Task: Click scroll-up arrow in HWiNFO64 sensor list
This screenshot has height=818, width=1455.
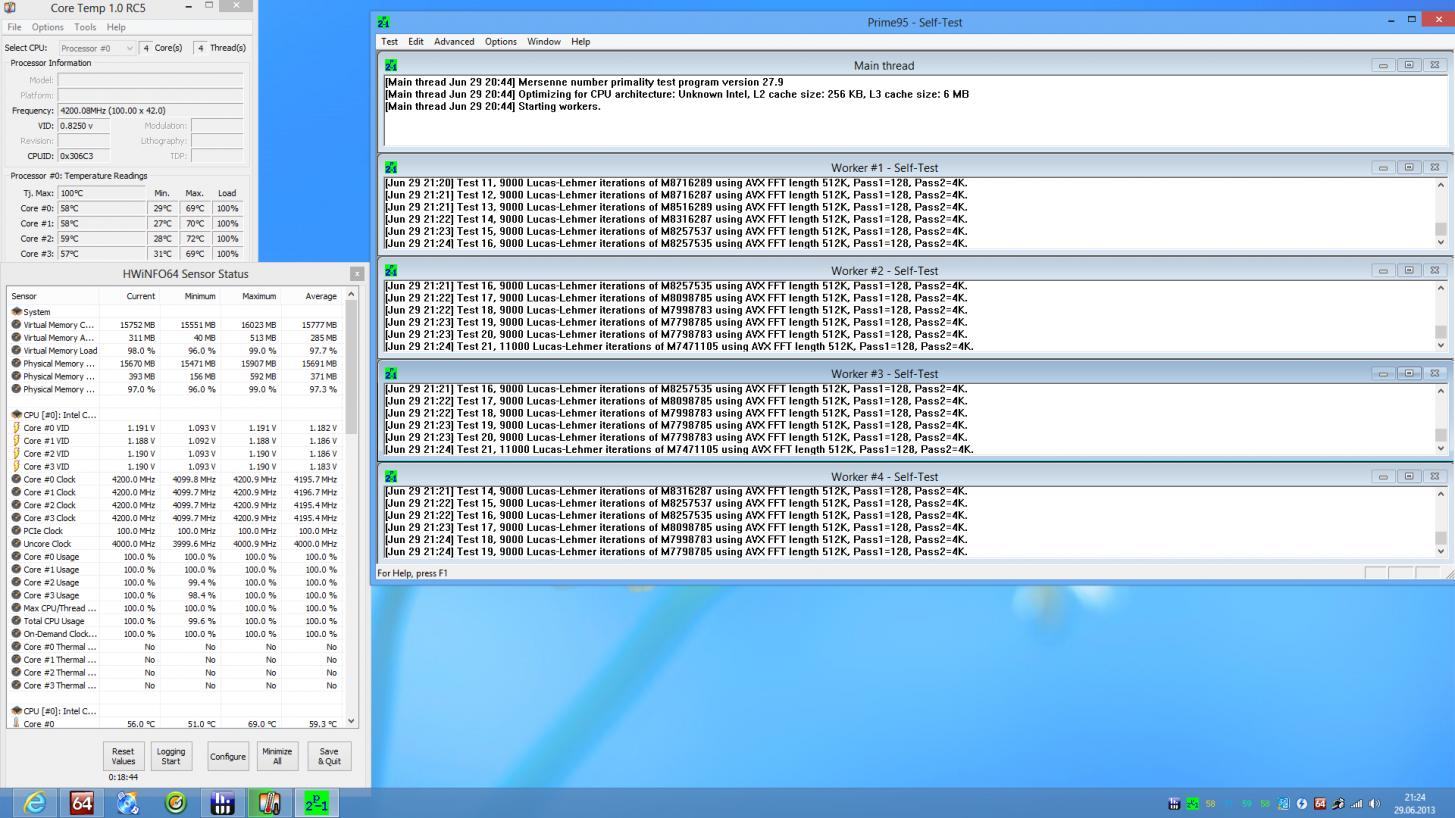Action: pos(351,295)
